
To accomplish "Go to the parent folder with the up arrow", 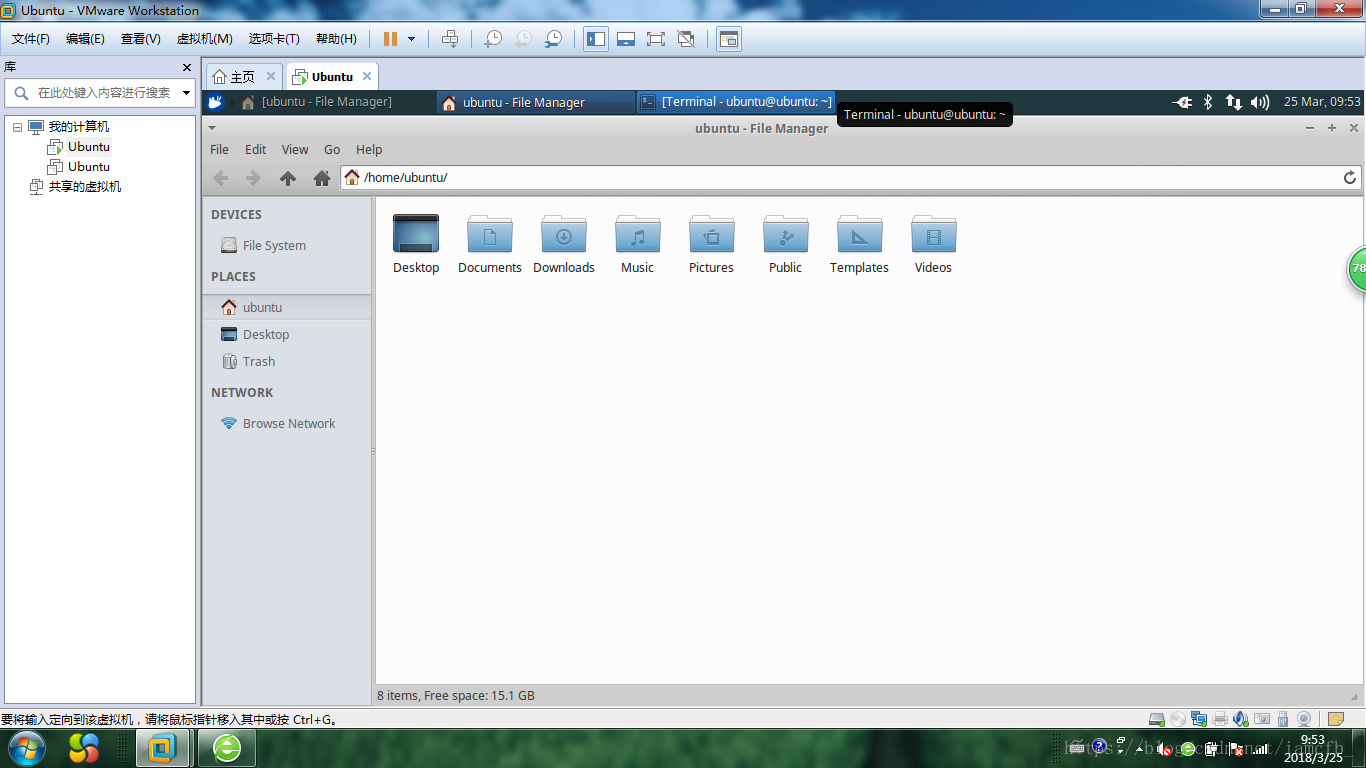I will pyautogui.click(x=288, y=178).
